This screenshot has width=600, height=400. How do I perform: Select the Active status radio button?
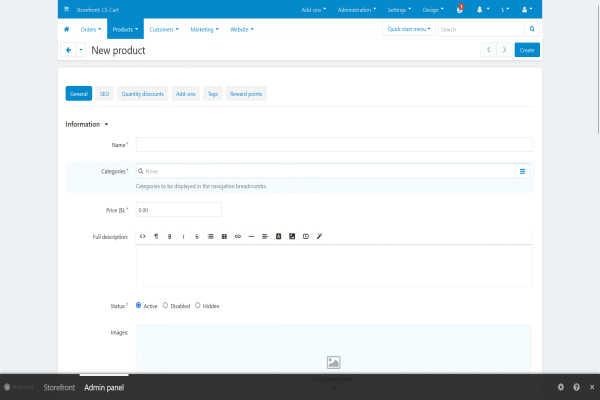tap(139, 305)
